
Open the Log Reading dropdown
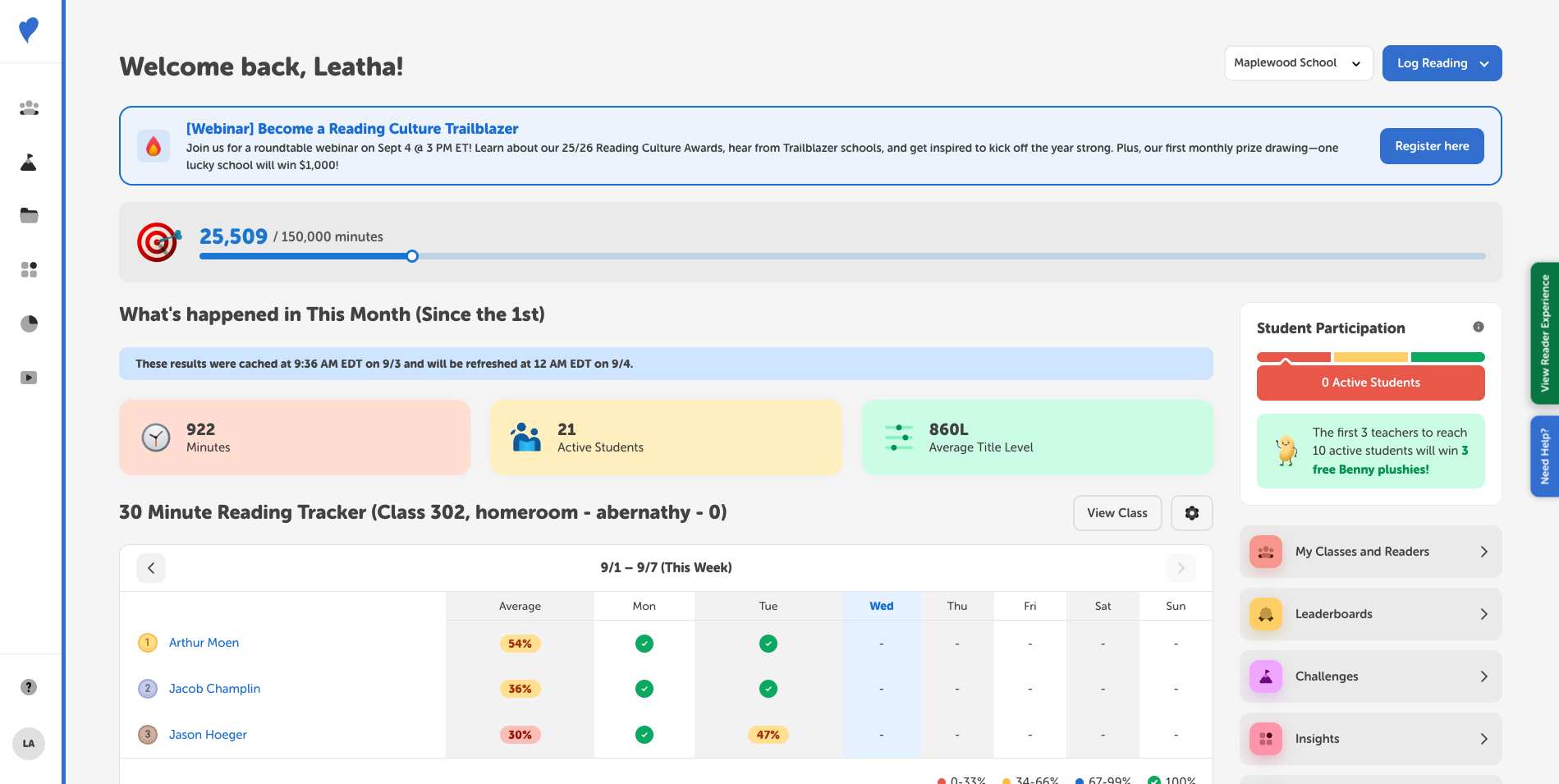1442,63
